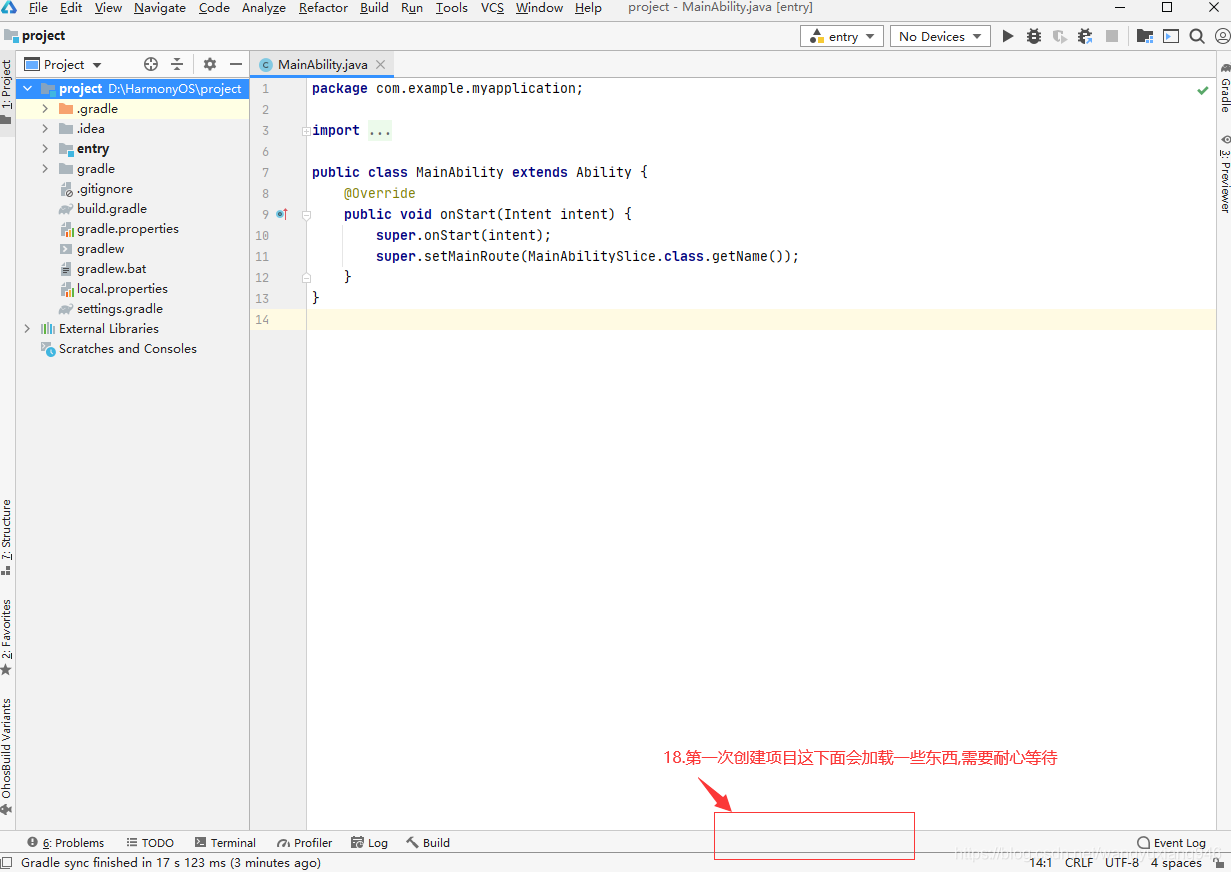Open Project Structure icon
Image resolution: width=1231 pixels, height=872 pixels.
pyautogui.click(x=1145, y=36)
